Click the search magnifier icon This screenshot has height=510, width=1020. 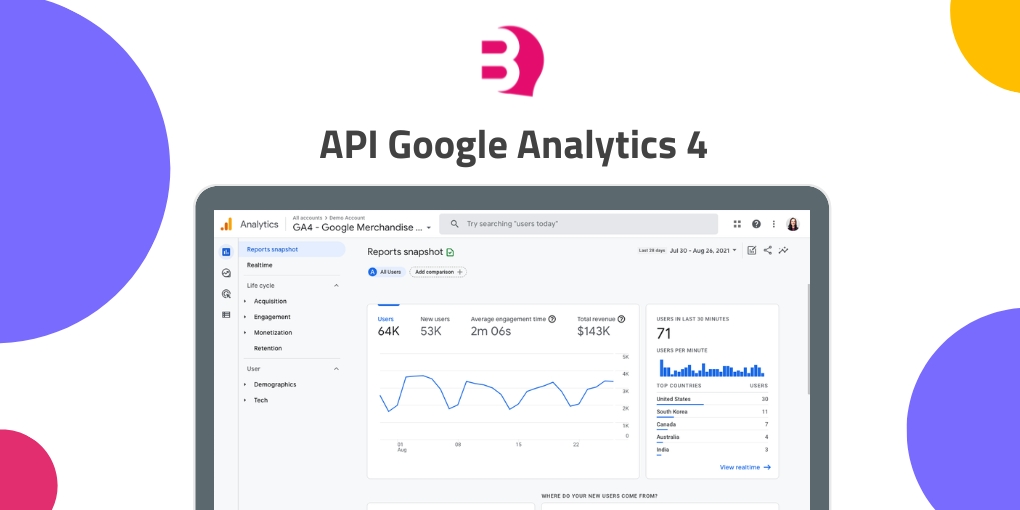(455, 224)
